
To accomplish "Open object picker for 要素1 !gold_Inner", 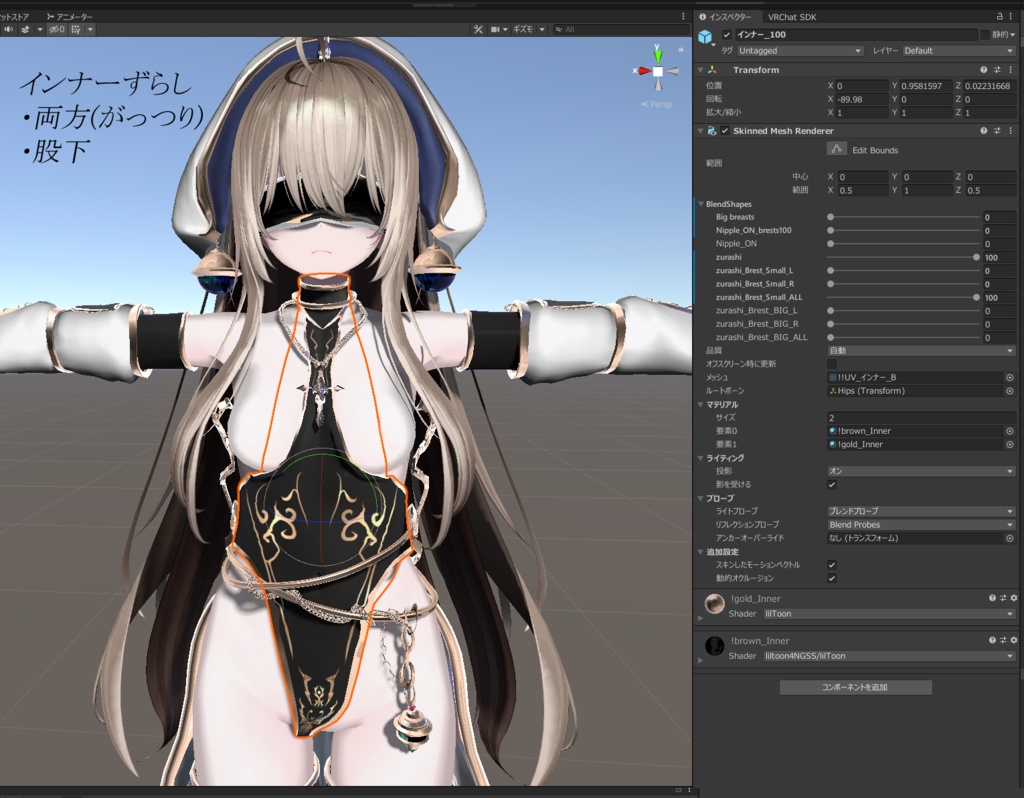I will pos(1010,445).
